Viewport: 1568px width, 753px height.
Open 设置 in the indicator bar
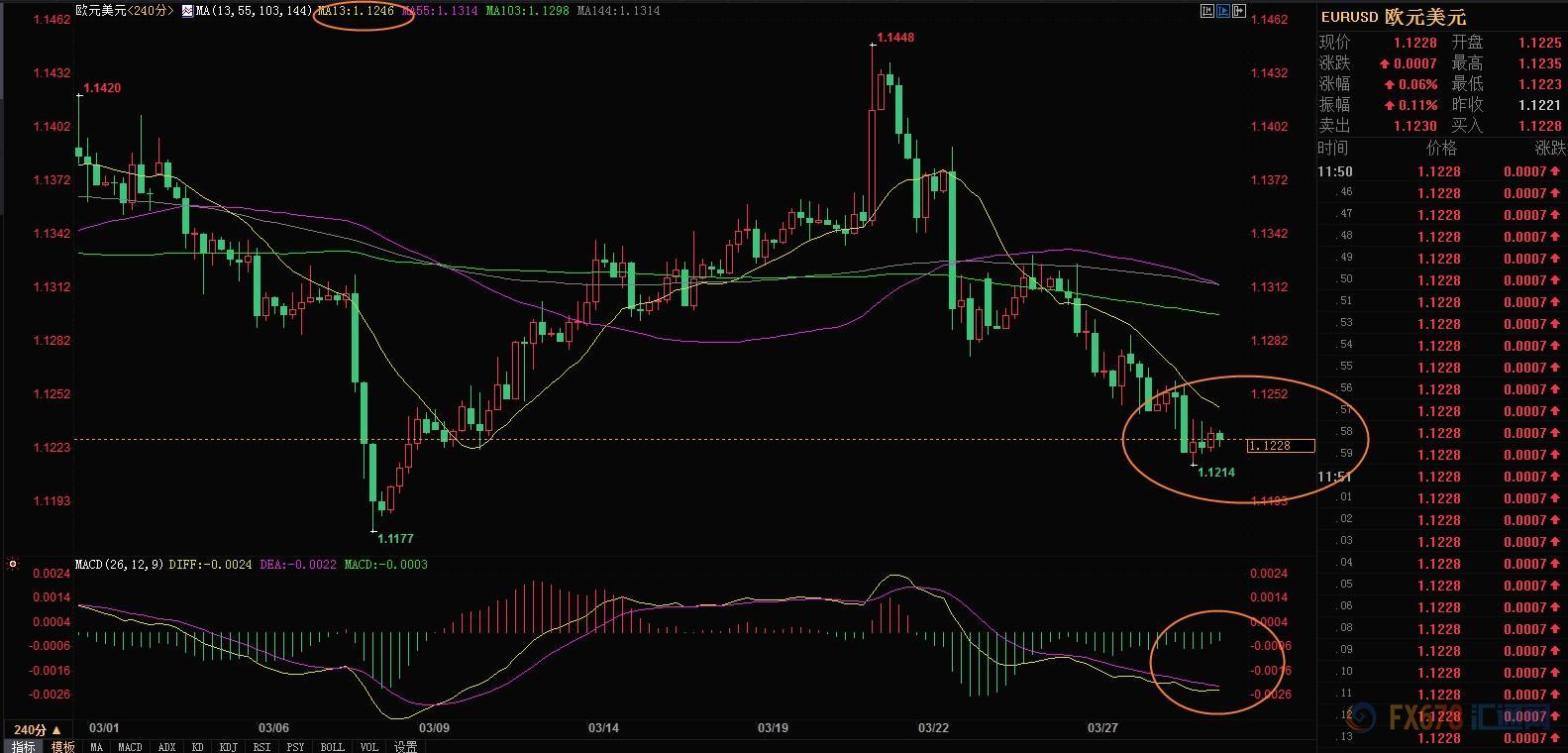point(405,747)
